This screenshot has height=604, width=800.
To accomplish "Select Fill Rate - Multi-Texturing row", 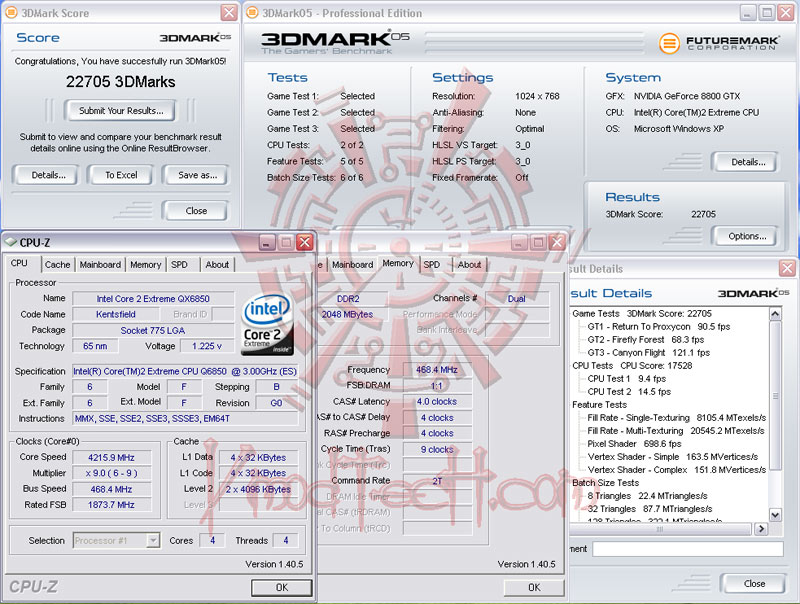I will (676, 431).
